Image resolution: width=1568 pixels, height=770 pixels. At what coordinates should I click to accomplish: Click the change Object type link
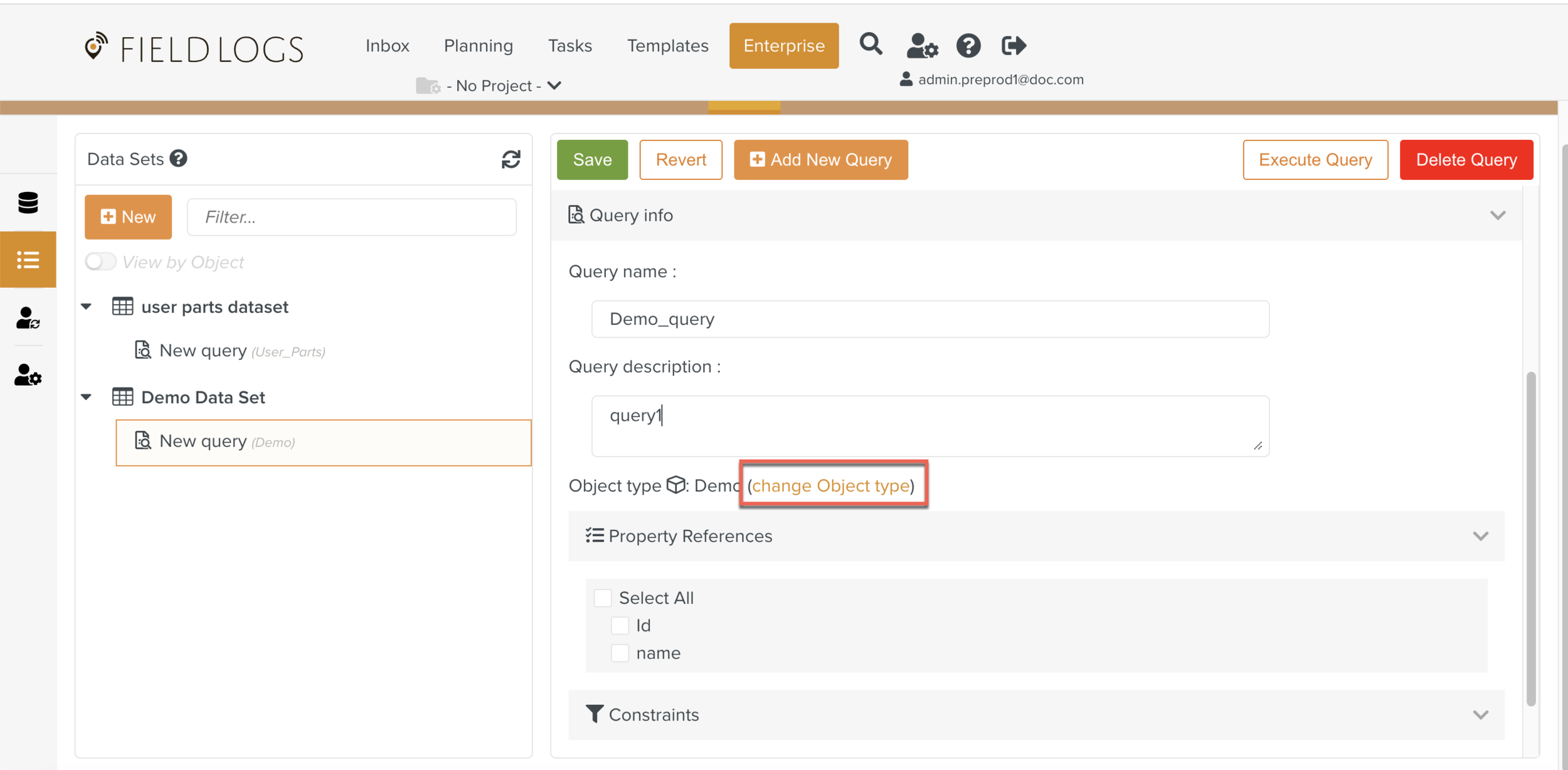click(830, 485)
